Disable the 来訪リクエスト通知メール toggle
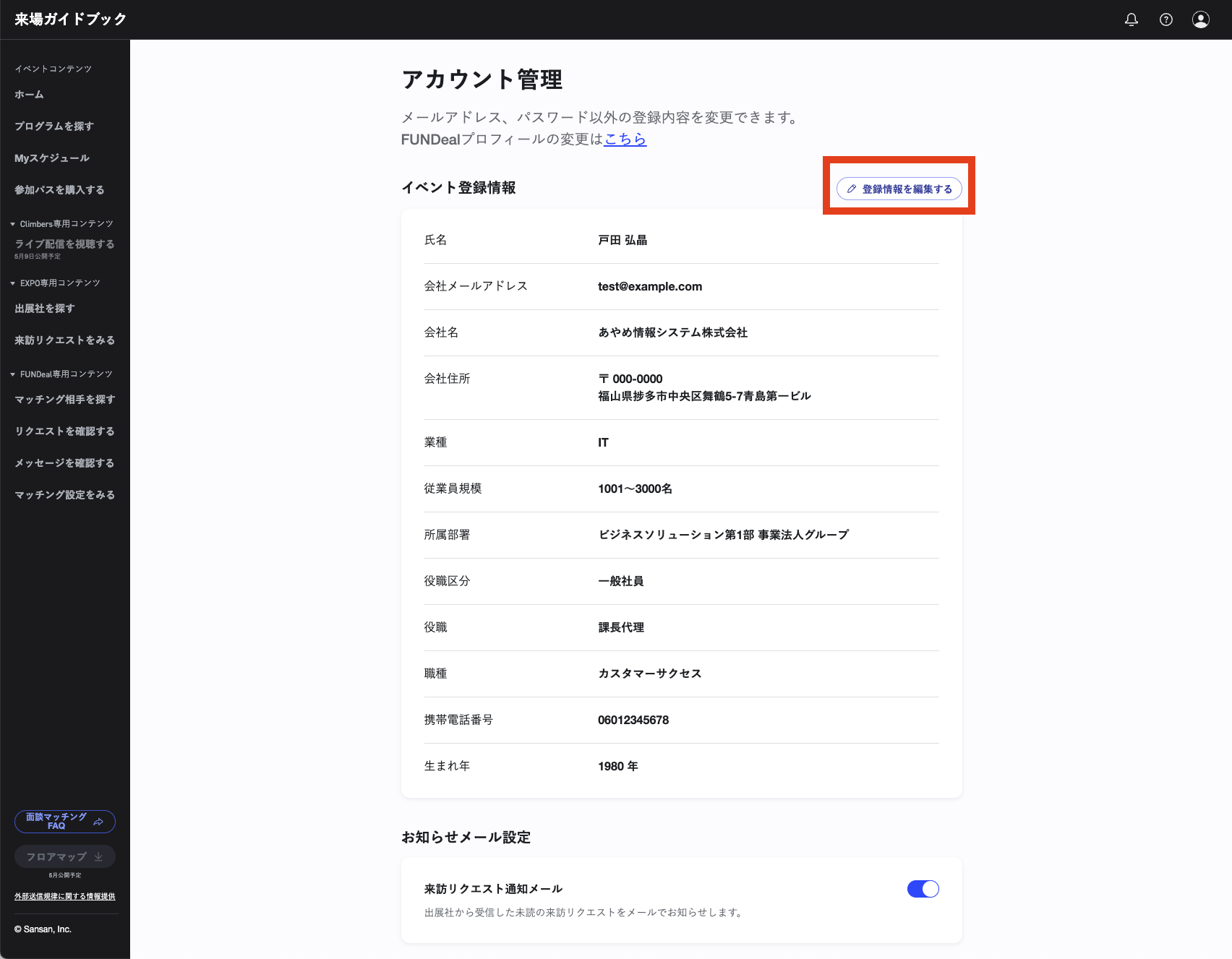The image size is (1232, 959). (x=923, y=889)
